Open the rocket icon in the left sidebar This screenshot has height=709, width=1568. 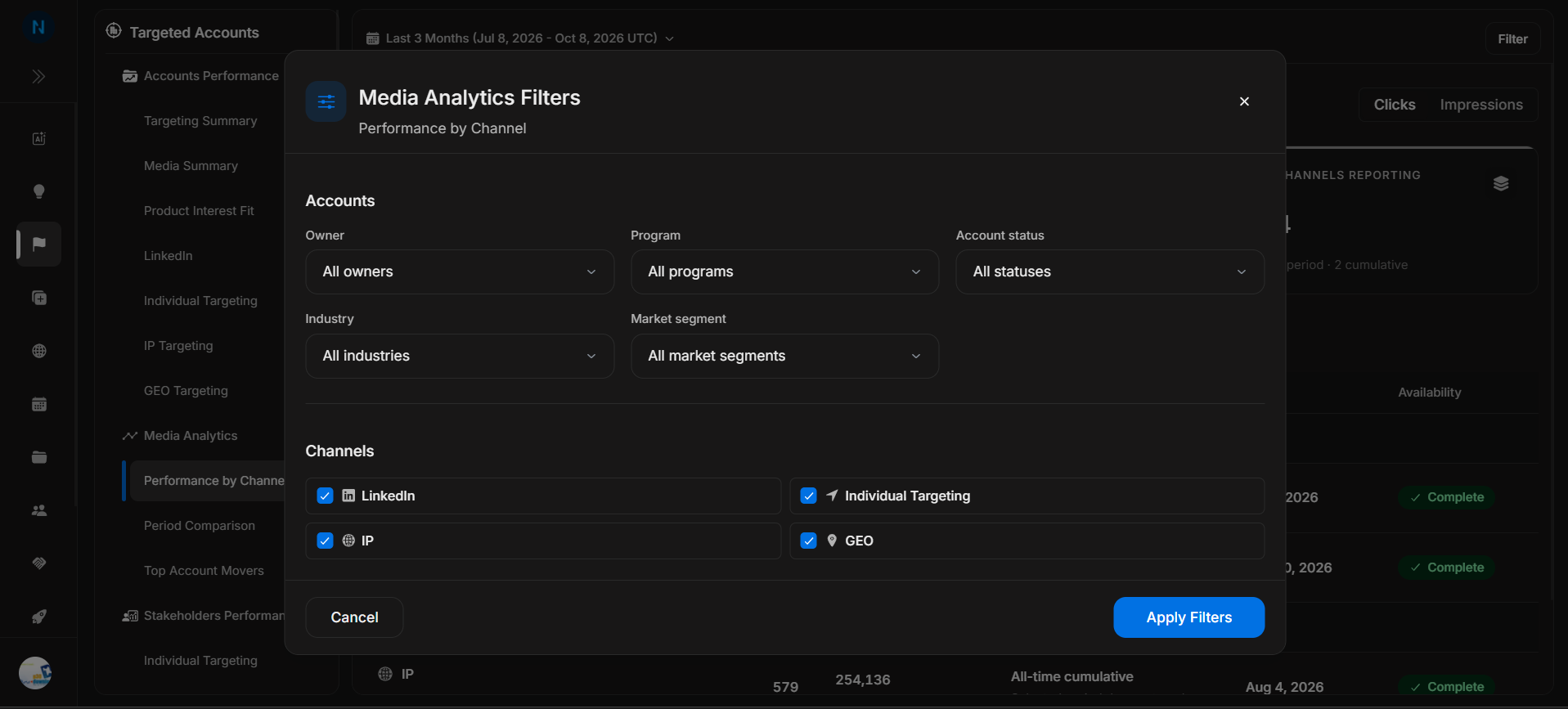(x=38, y=617)
